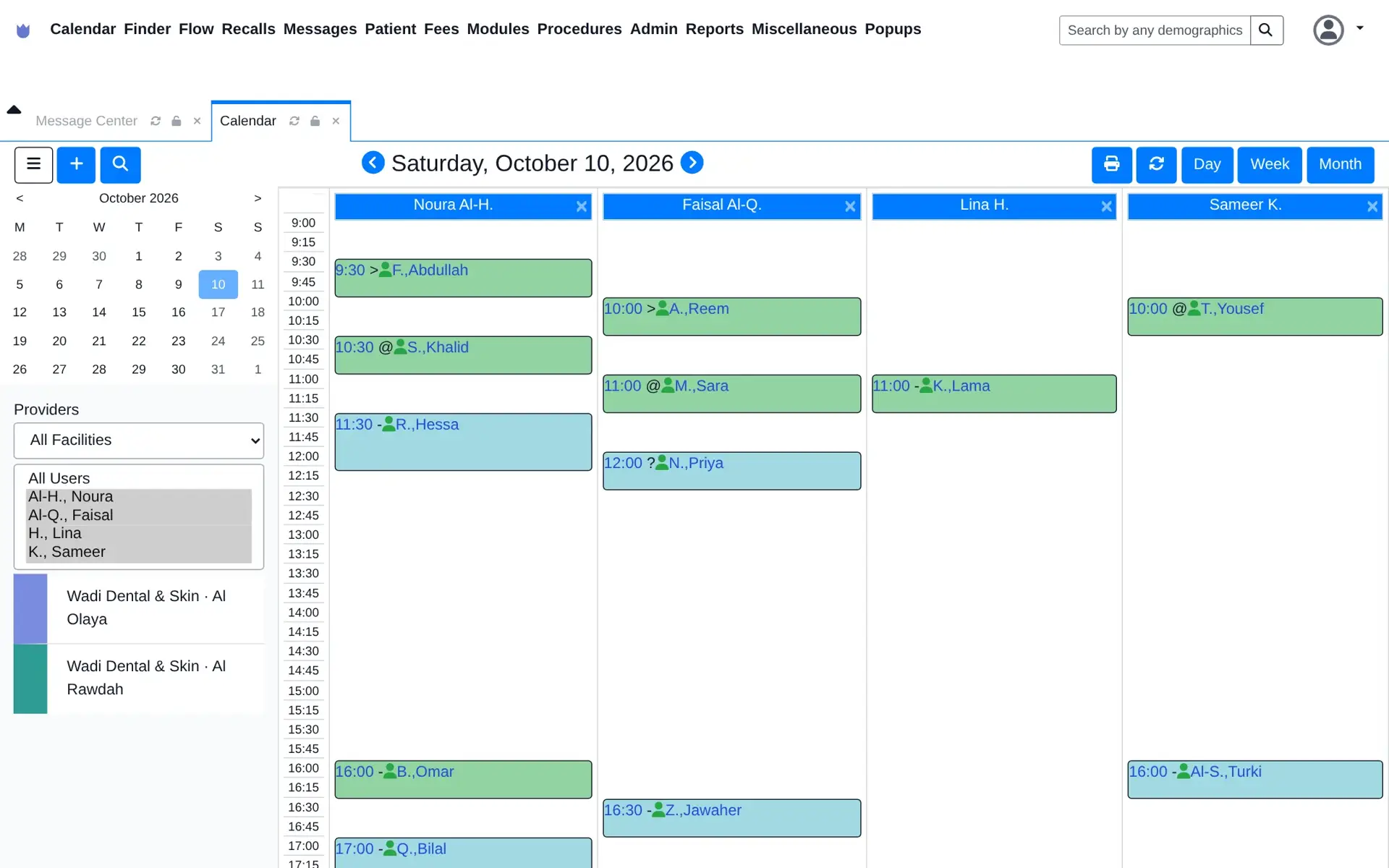1389x868 pixels.
Task: Print the calendar view
Action: point(1111,165)
